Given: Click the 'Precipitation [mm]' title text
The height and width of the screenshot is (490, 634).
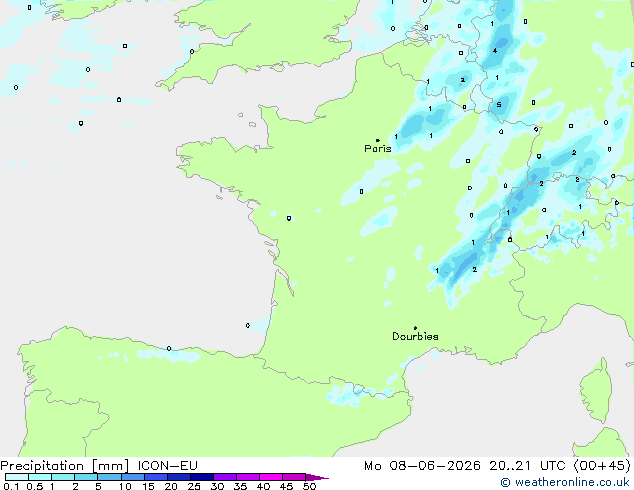Looking at the screenshot, I should [x=65, y=466].
